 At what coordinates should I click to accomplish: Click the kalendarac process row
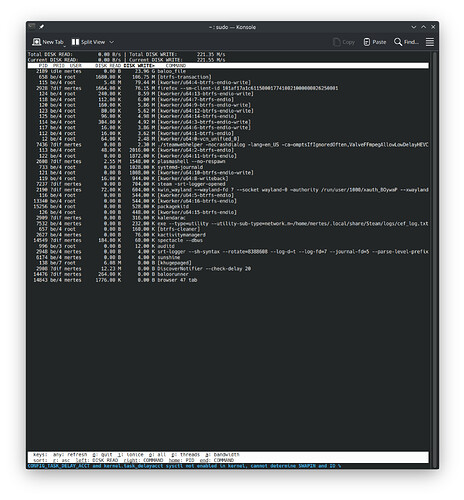(228, 218)
